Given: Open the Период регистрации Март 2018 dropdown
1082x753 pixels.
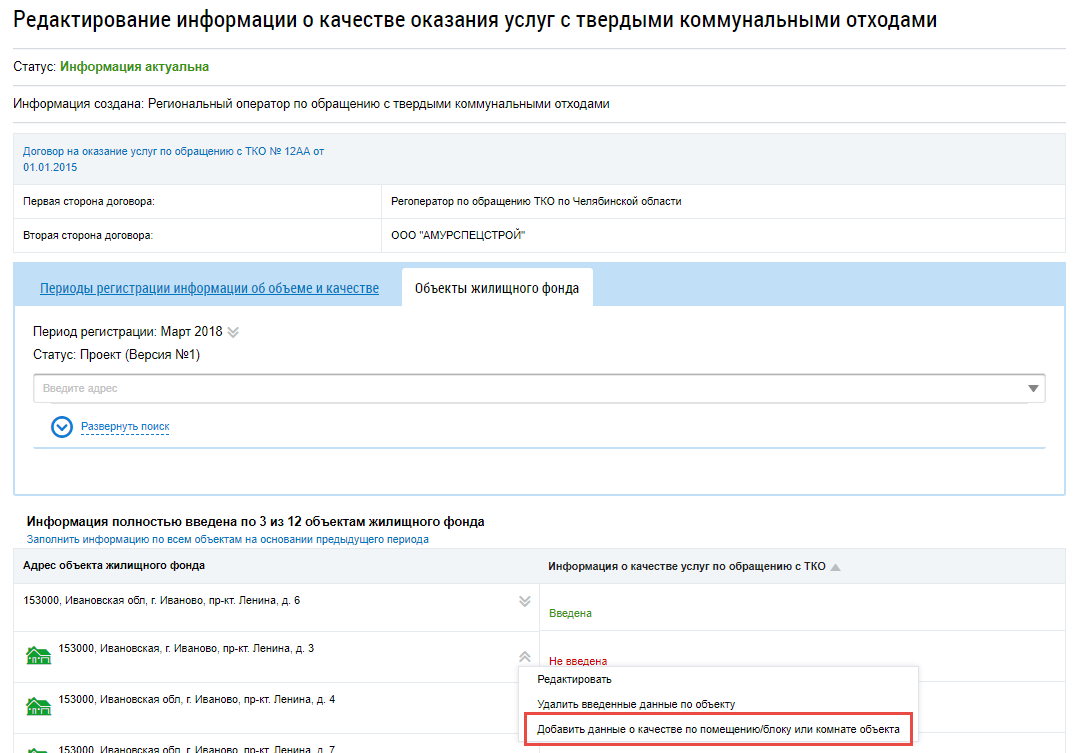Looking at the screenshot, I should (x=233, y=332).
